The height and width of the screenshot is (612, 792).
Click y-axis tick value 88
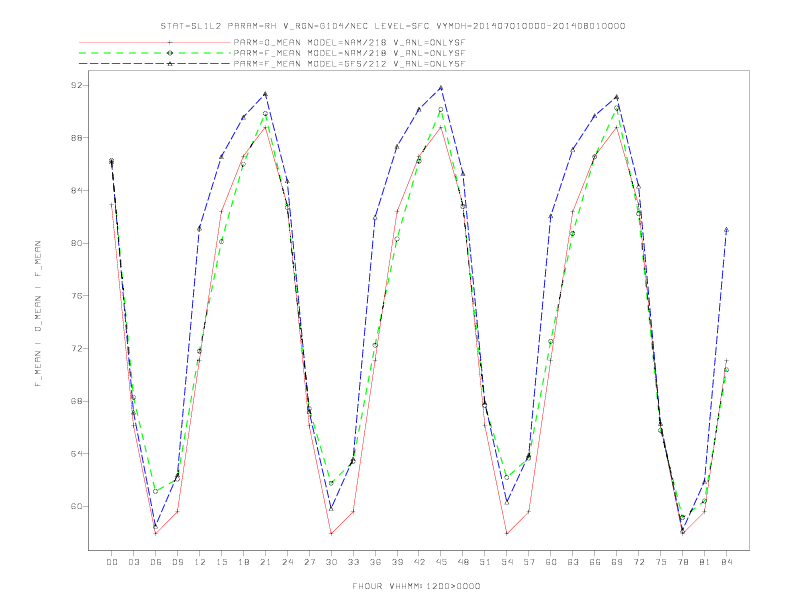pyautogui.click(x=76, y=138)
